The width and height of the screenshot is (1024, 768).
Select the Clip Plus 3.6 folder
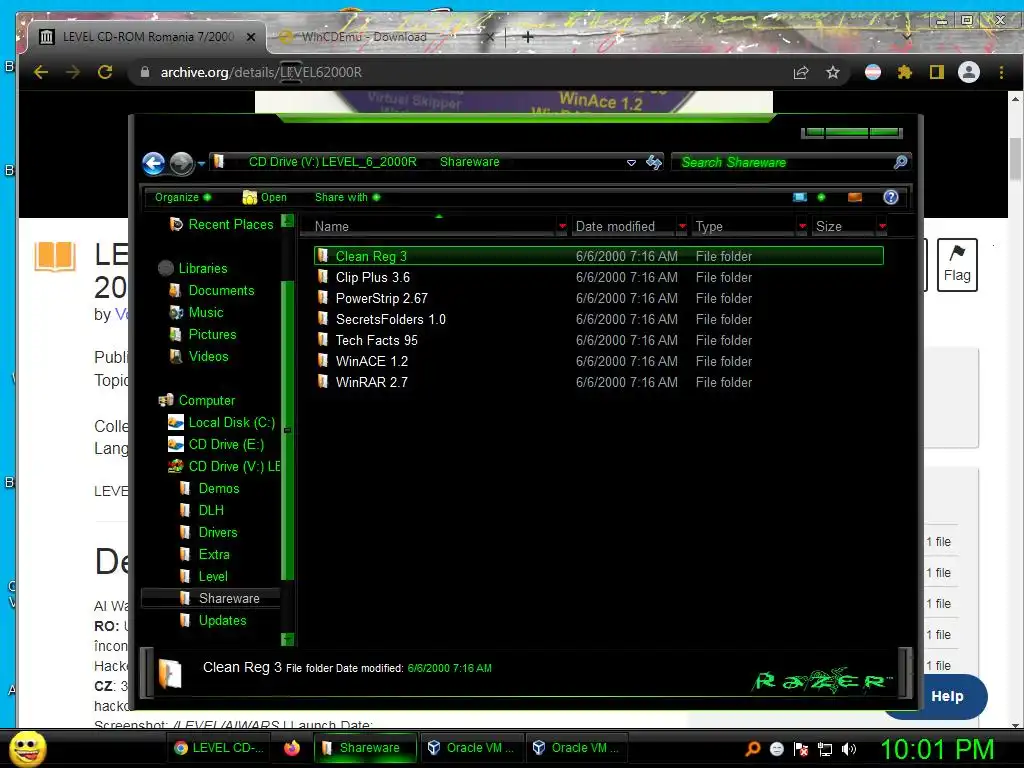point(598,277)
